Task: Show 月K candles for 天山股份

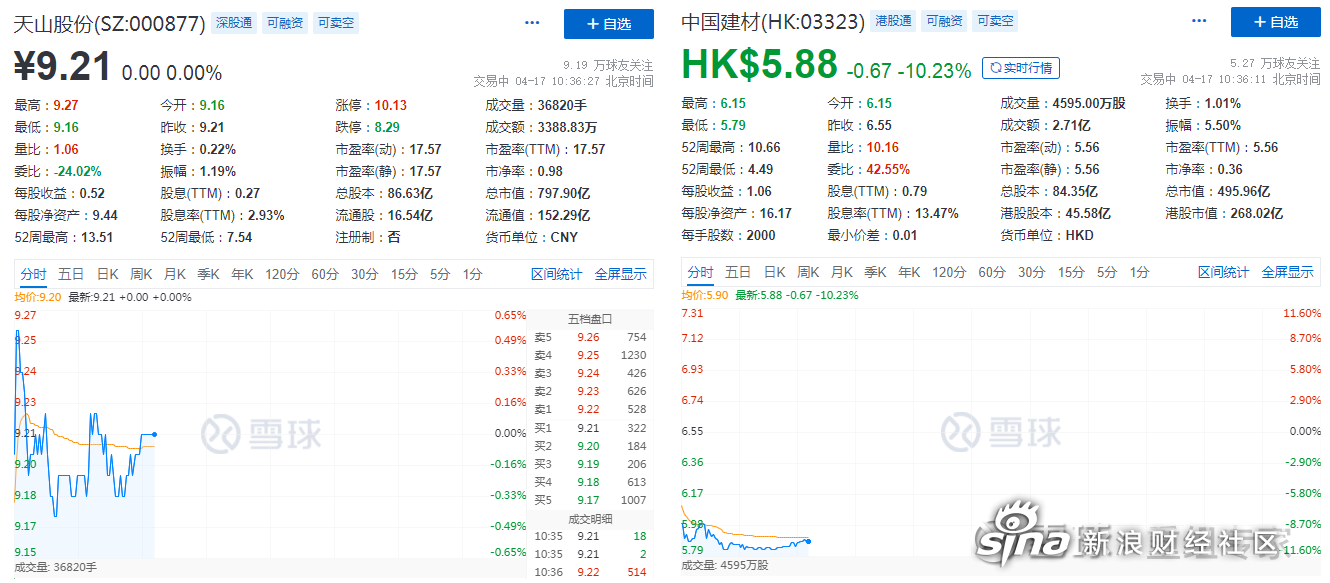Action: click(175, 274)
